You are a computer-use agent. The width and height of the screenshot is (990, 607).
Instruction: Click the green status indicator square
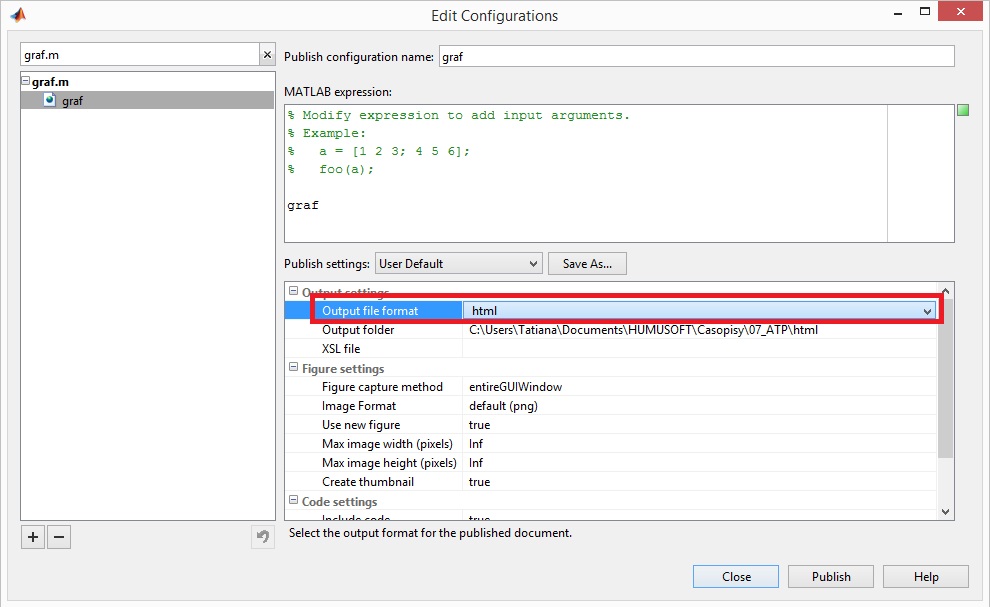[963, 111]
